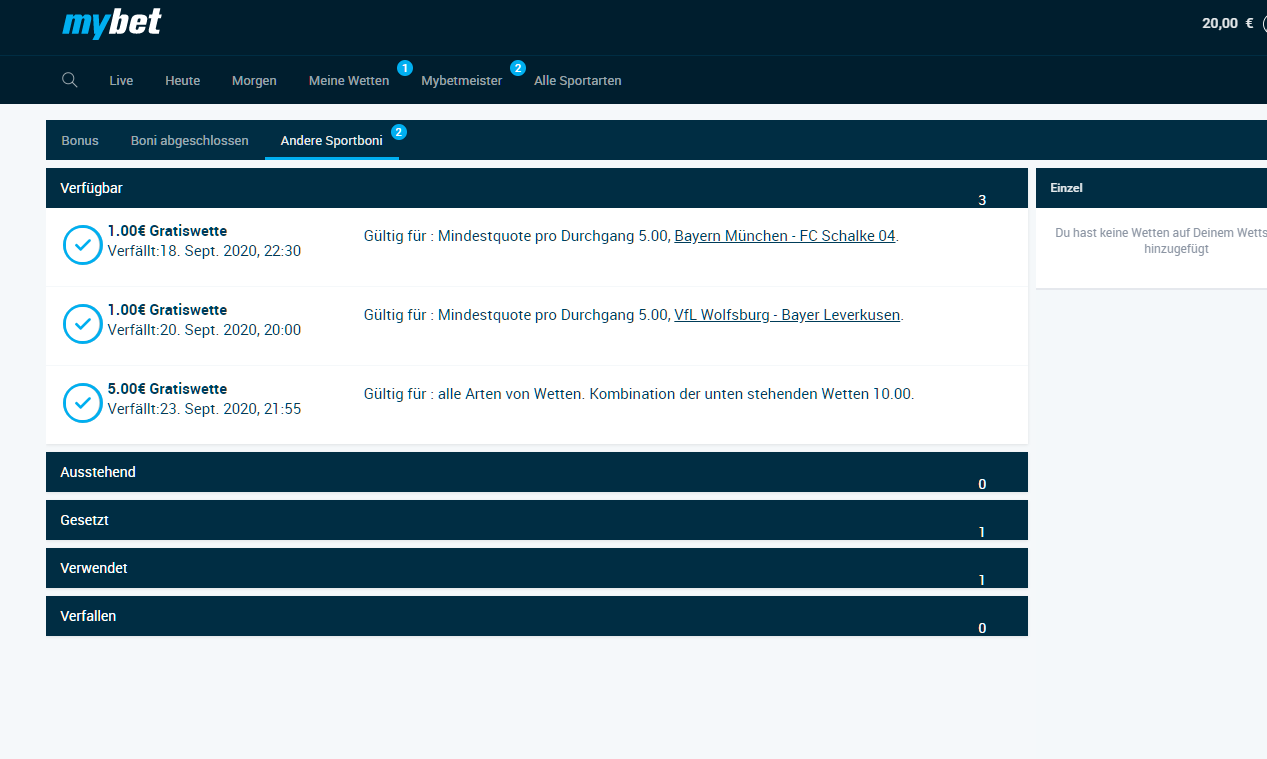
Task: Click count 3 in Verfügbar header
Action: pos(982,200)
